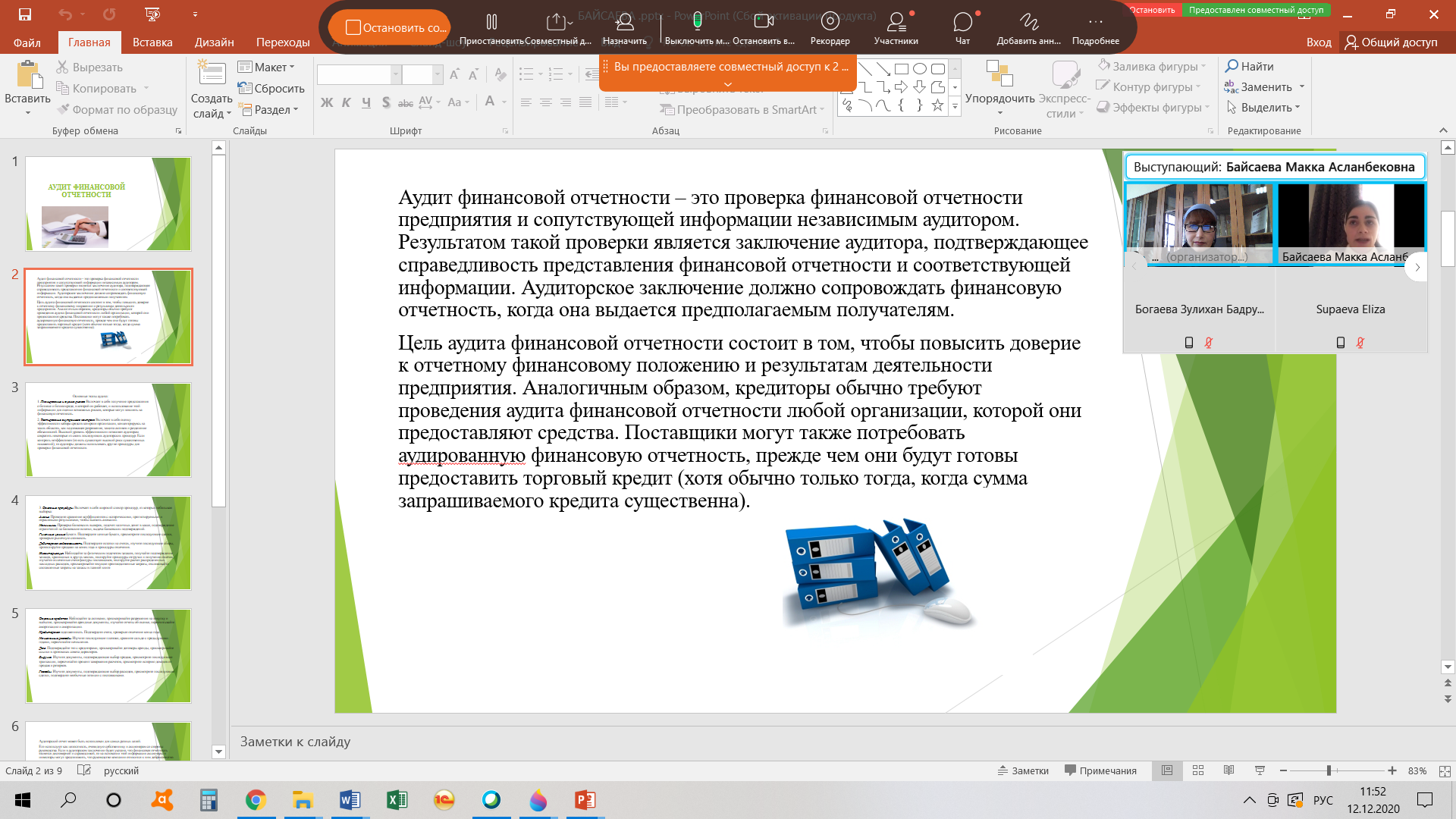Open Zoom Participants panel
The width and height of the screenshot is (1456, 819).
896,28
